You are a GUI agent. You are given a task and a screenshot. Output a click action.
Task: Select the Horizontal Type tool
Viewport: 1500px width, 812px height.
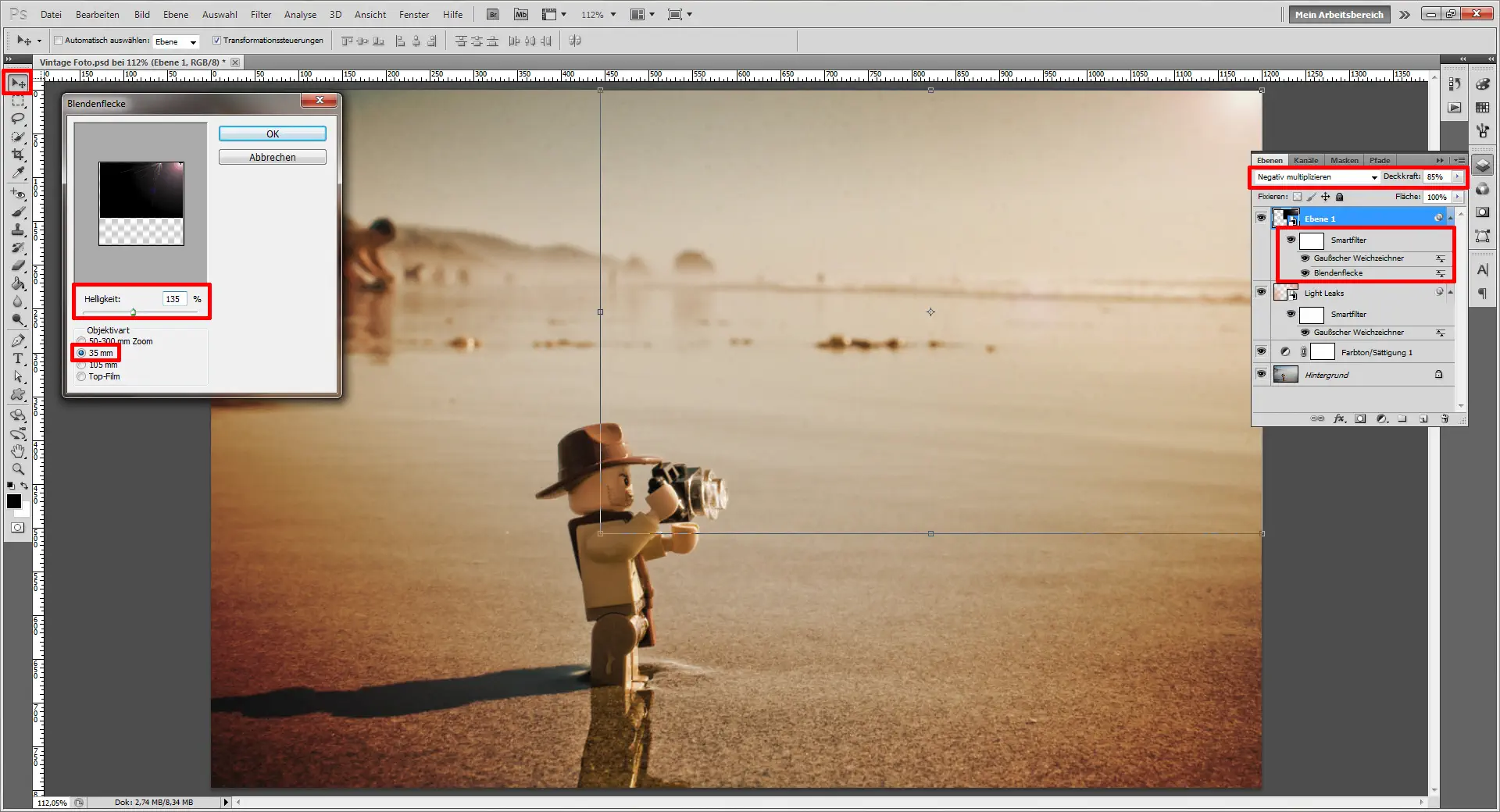tap(17, 358)
